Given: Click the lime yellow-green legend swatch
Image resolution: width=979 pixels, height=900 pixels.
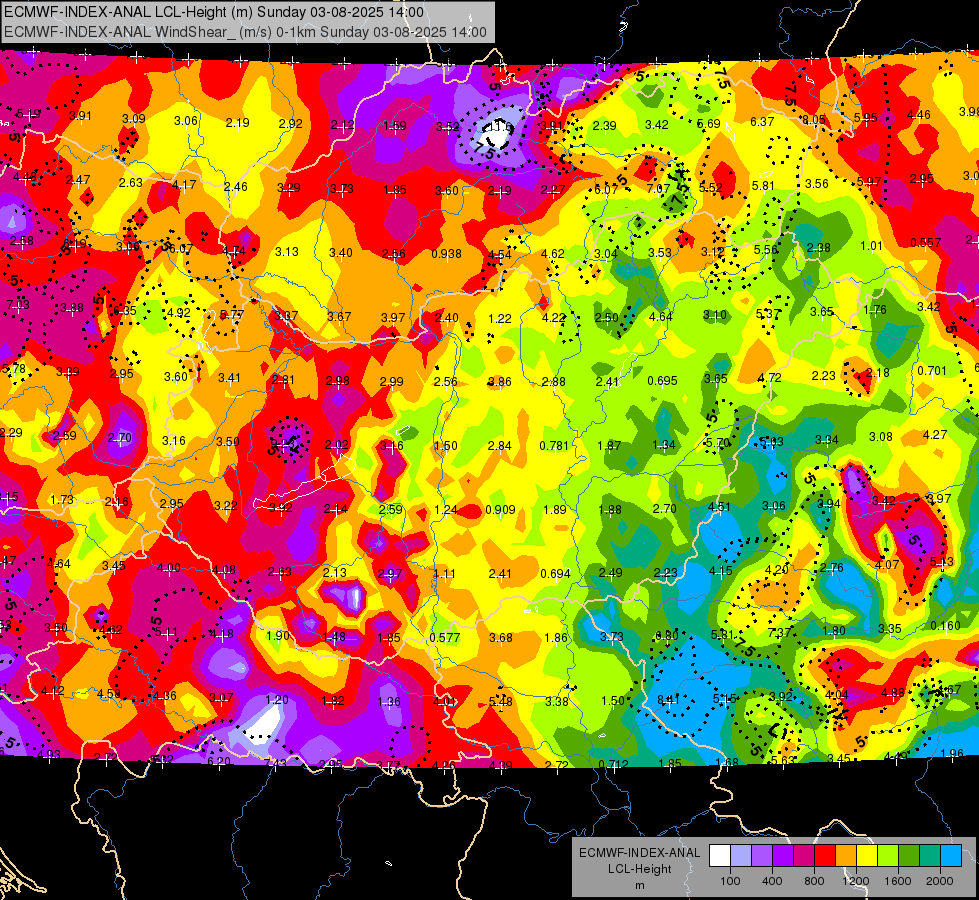Looking at the screenshot, I should point(888,856).
